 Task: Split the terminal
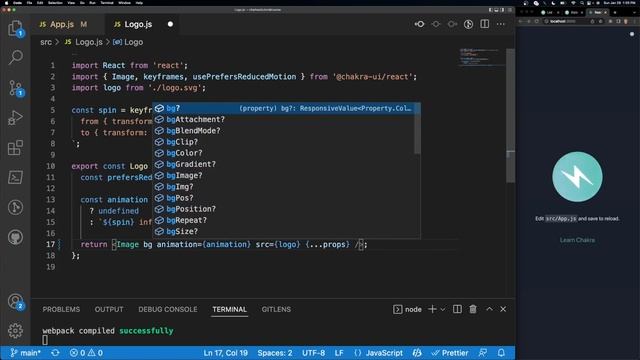(x=457, y=309)
